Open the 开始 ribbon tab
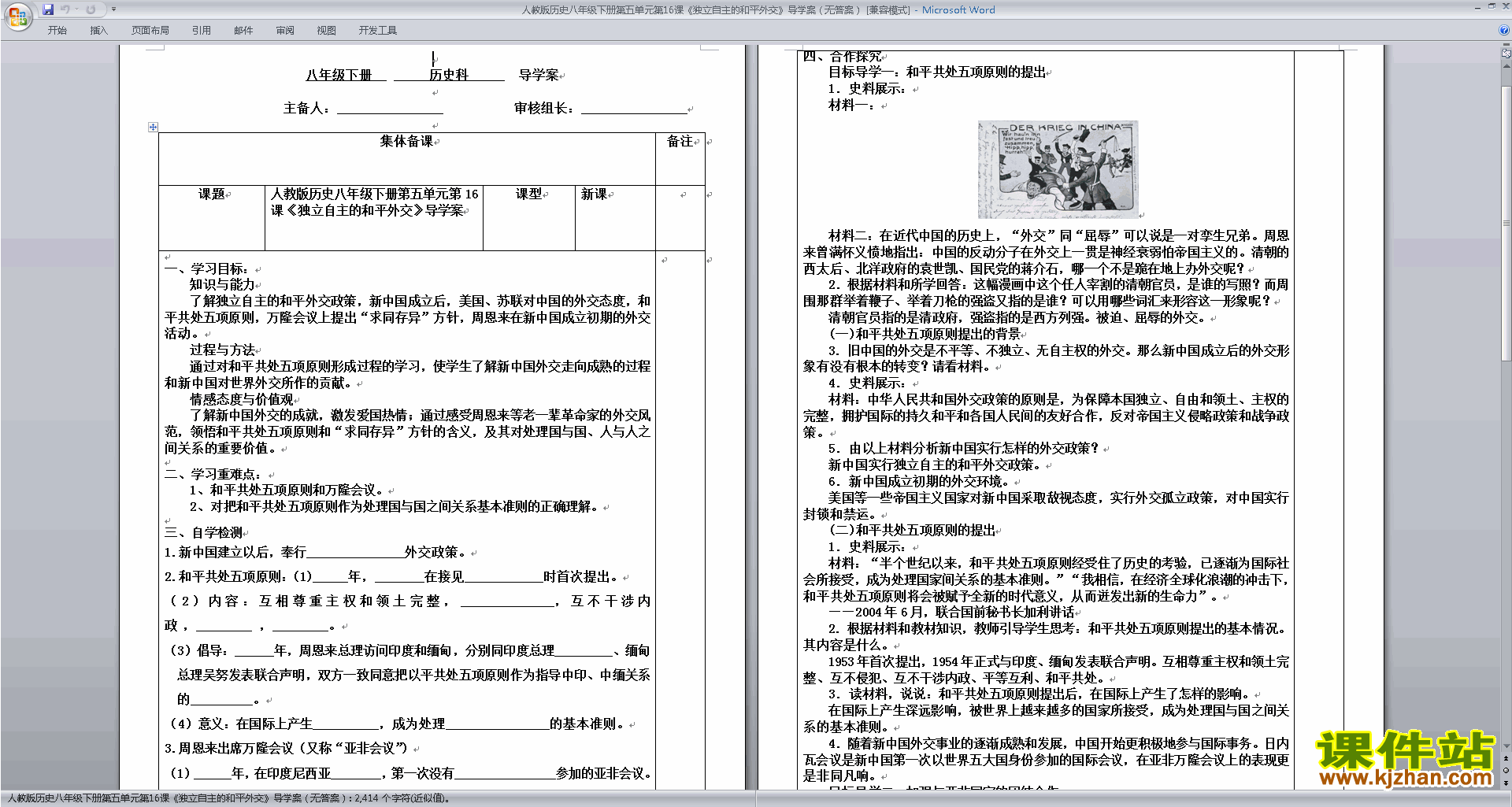Image resolution: width=1512 pixels, height=807 pixels. (57, 31)
